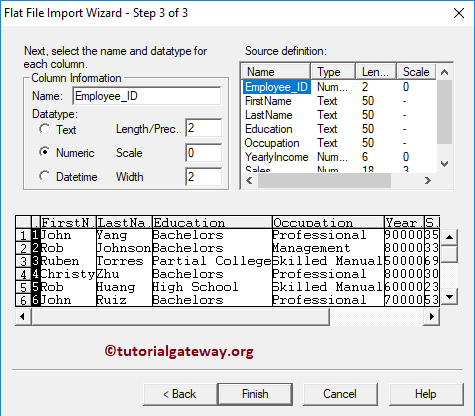This screenshot has width=475, height=416.
Task: Click the column Name input field
Action: [x=147, y=96]
